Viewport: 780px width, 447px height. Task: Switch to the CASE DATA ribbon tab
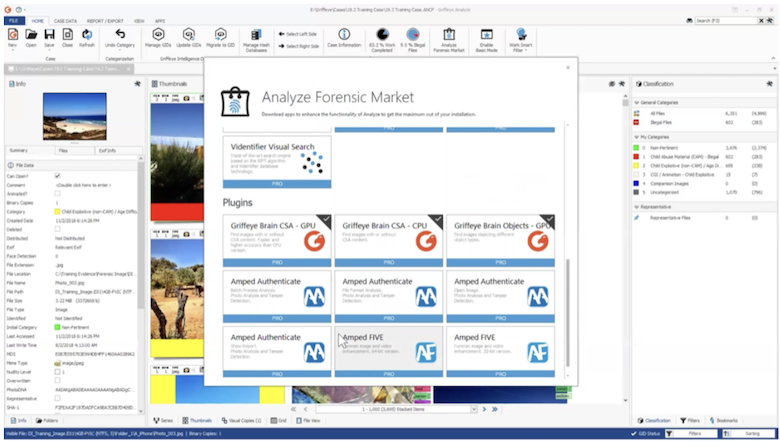[x=65, y=21]
